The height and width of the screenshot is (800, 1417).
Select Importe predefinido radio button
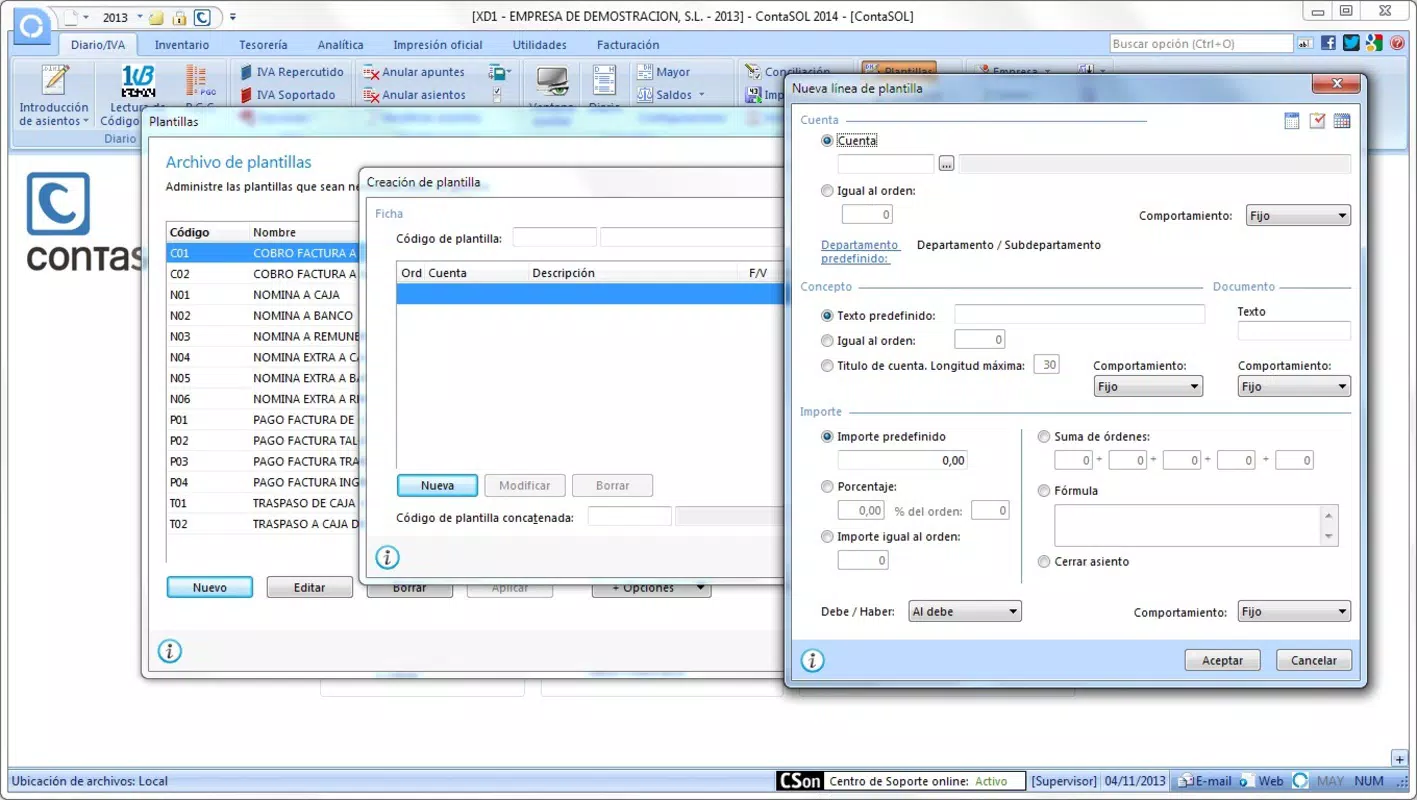pyautogui.click(x=827, y=437)
